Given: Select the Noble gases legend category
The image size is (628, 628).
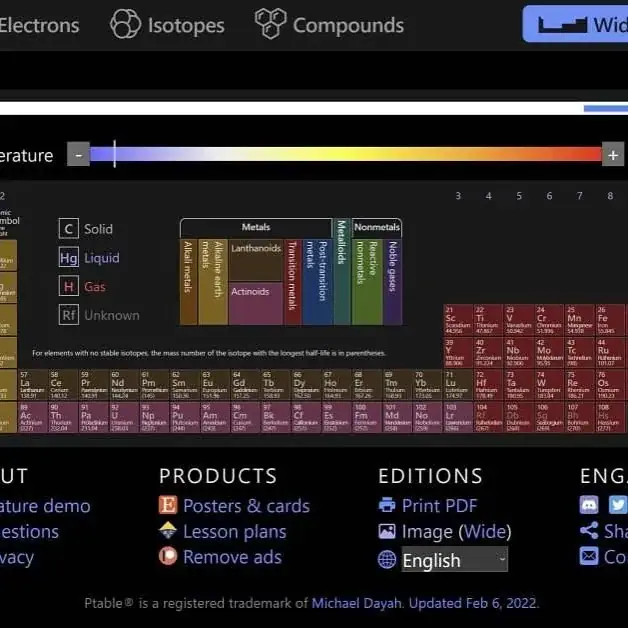Looking at the screenshot, I should point(392,282).
